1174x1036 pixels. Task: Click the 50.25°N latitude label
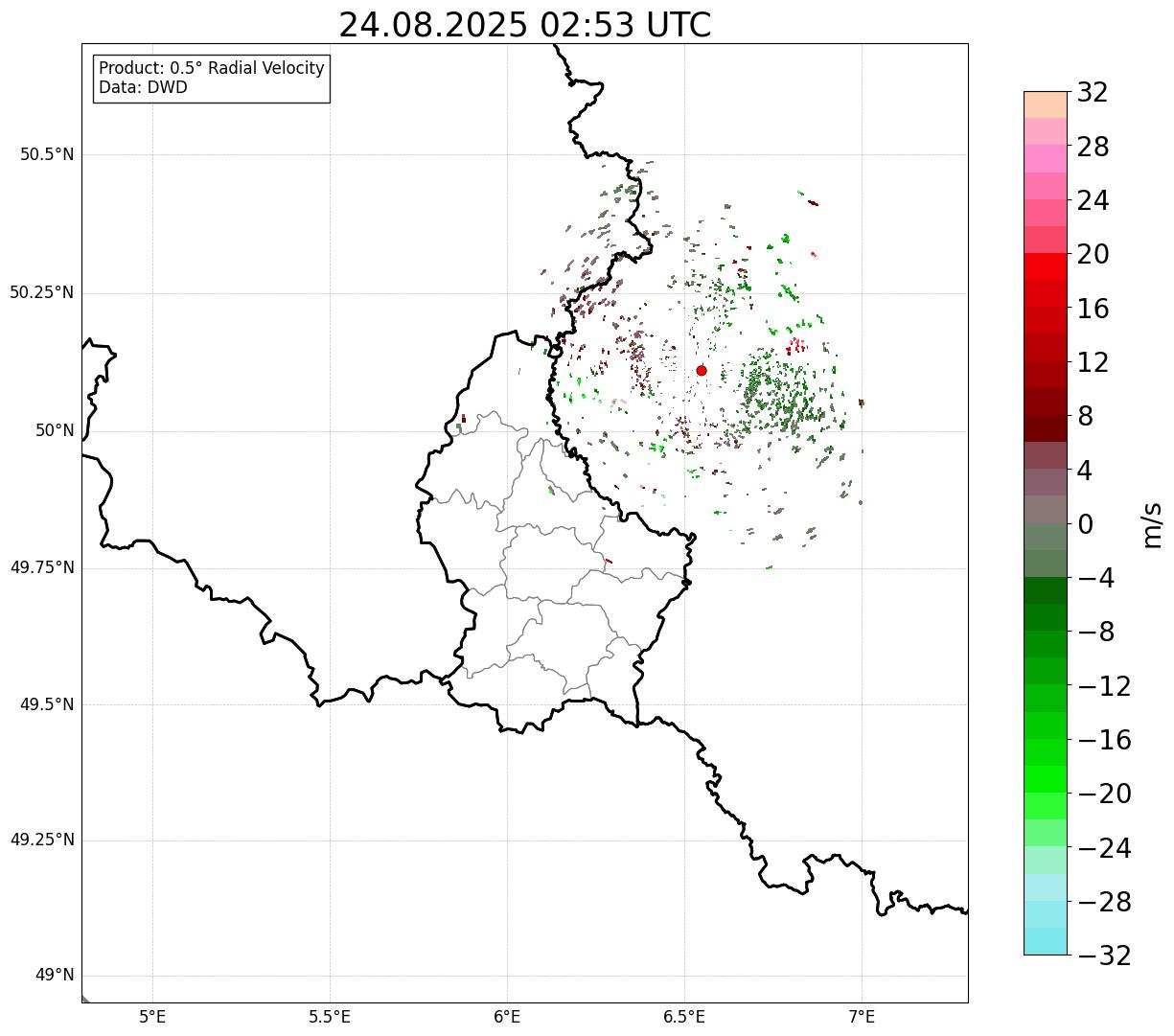[x=42, y=292]
